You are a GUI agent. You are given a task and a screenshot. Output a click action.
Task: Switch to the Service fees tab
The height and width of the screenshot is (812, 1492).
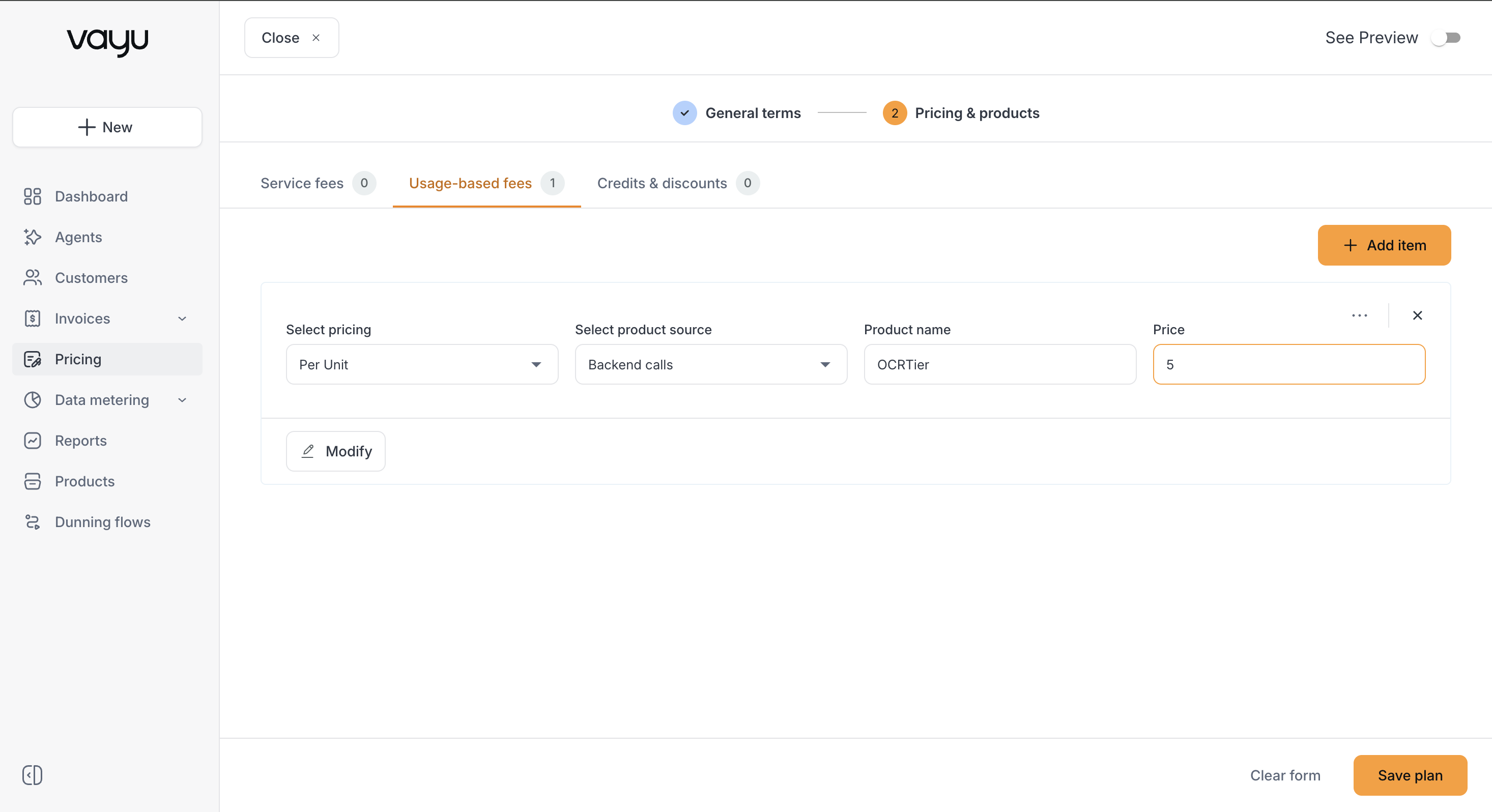pyautogui.click(x=318, y=183)
